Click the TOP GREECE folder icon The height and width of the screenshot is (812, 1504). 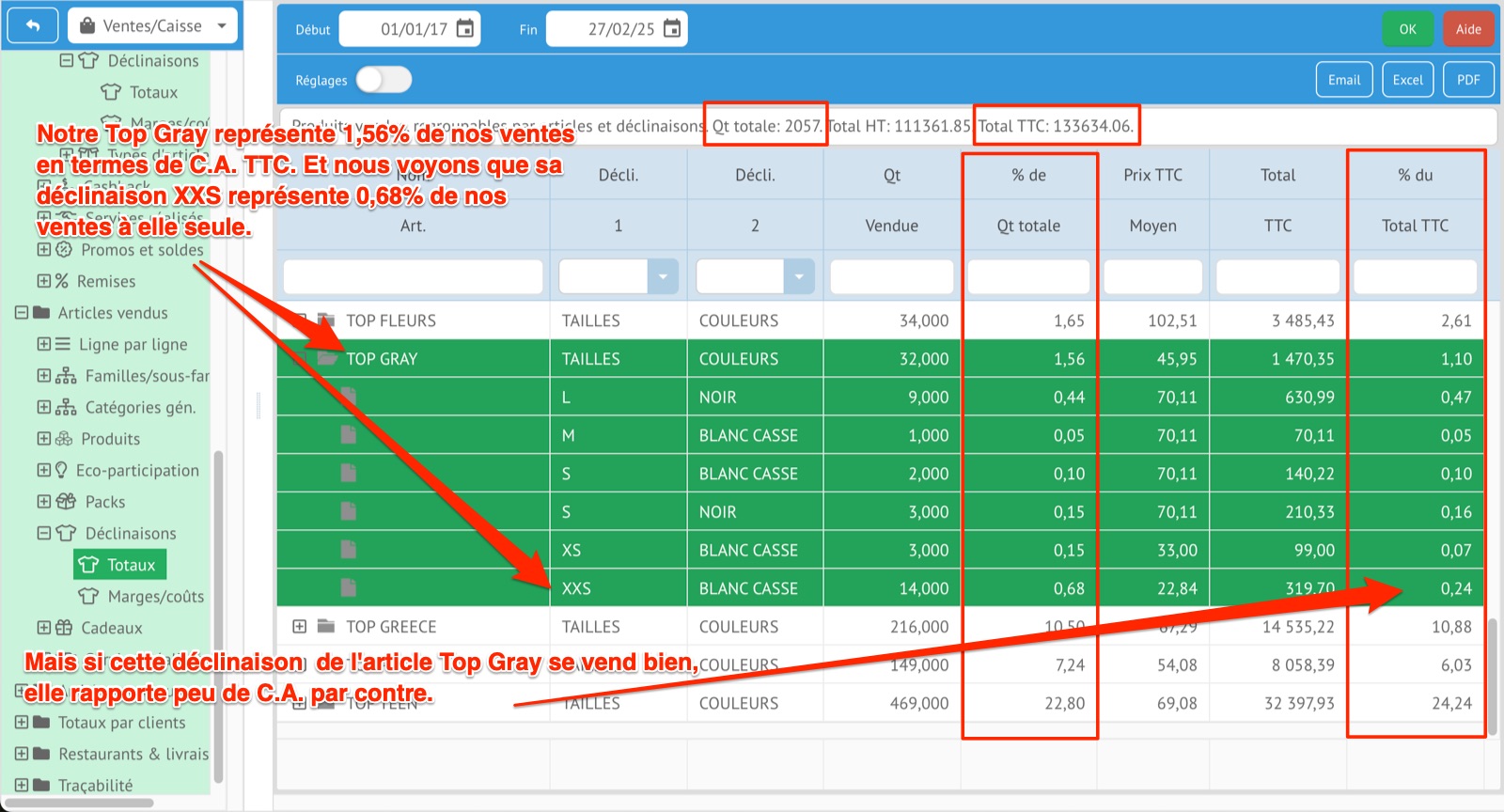point(326,626)
